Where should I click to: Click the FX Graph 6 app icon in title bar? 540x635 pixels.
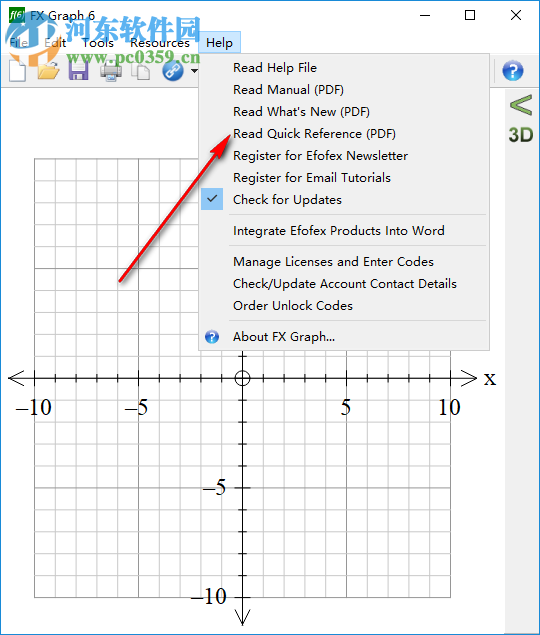click(x=16, y=15)
